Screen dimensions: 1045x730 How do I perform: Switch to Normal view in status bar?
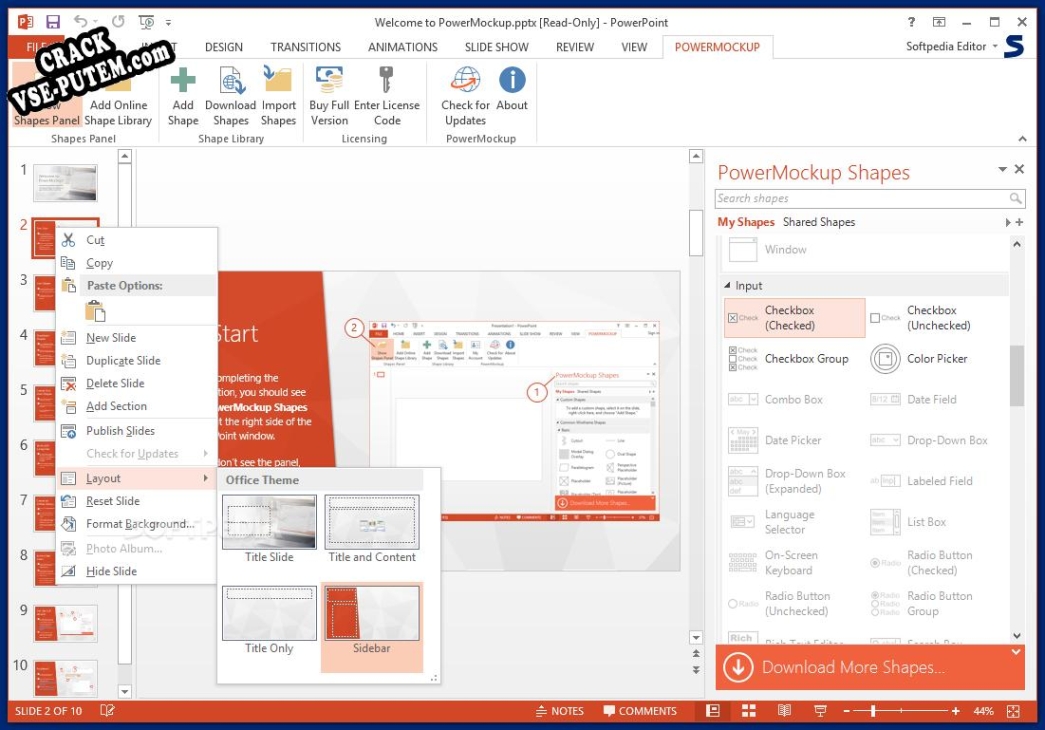tap(712, 711)
